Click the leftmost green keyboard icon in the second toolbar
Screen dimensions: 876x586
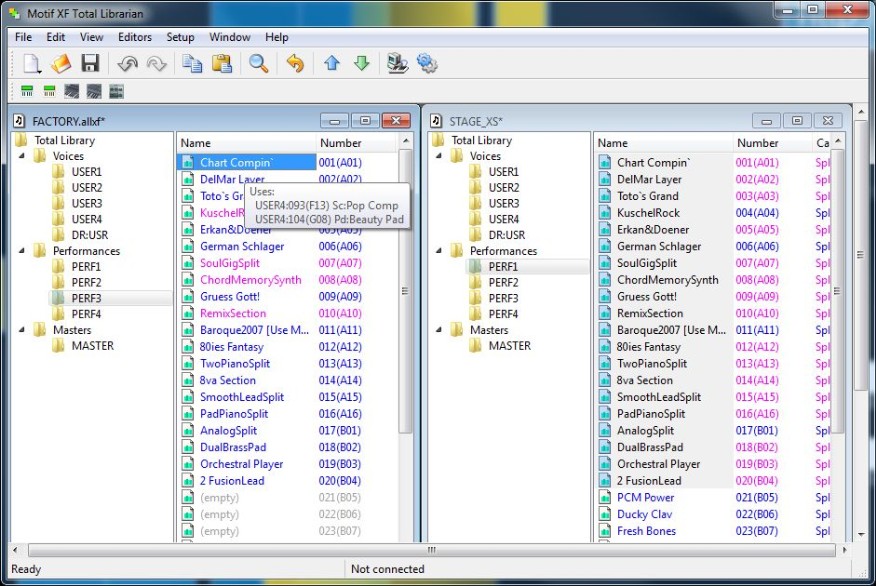27,92
